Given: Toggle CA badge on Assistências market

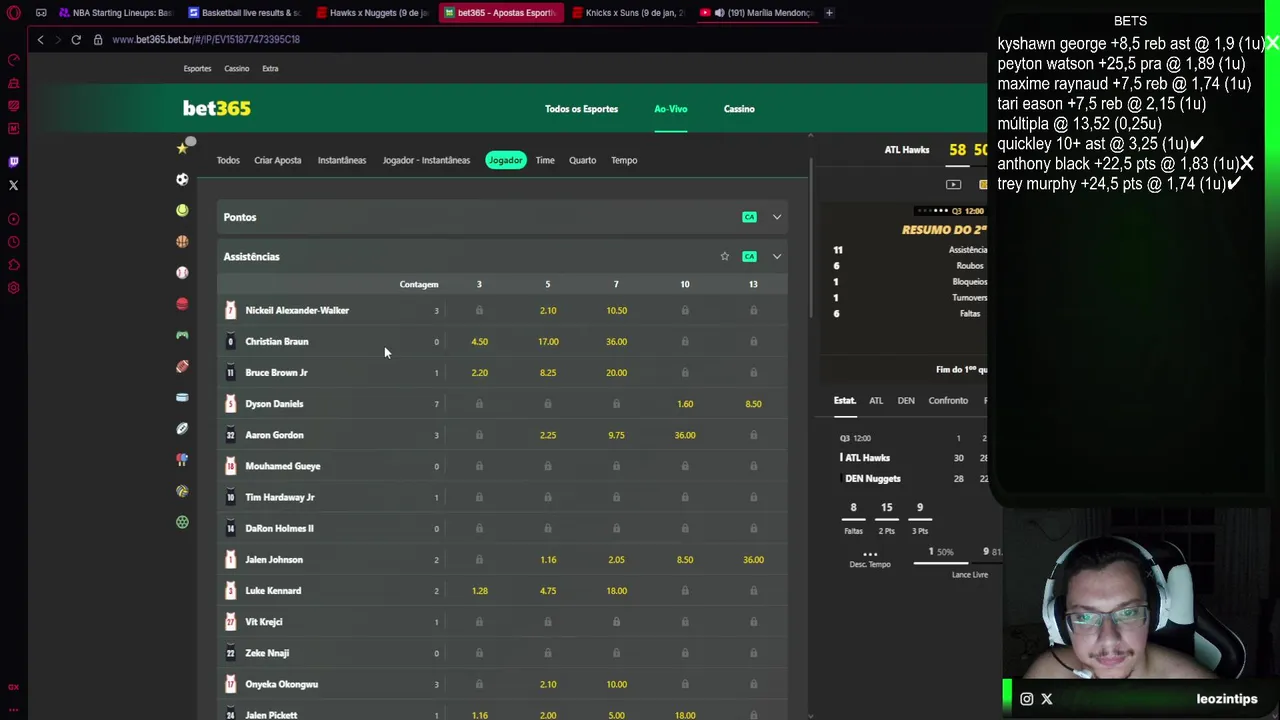Looking at the screenshot, I should coord(749,257).
